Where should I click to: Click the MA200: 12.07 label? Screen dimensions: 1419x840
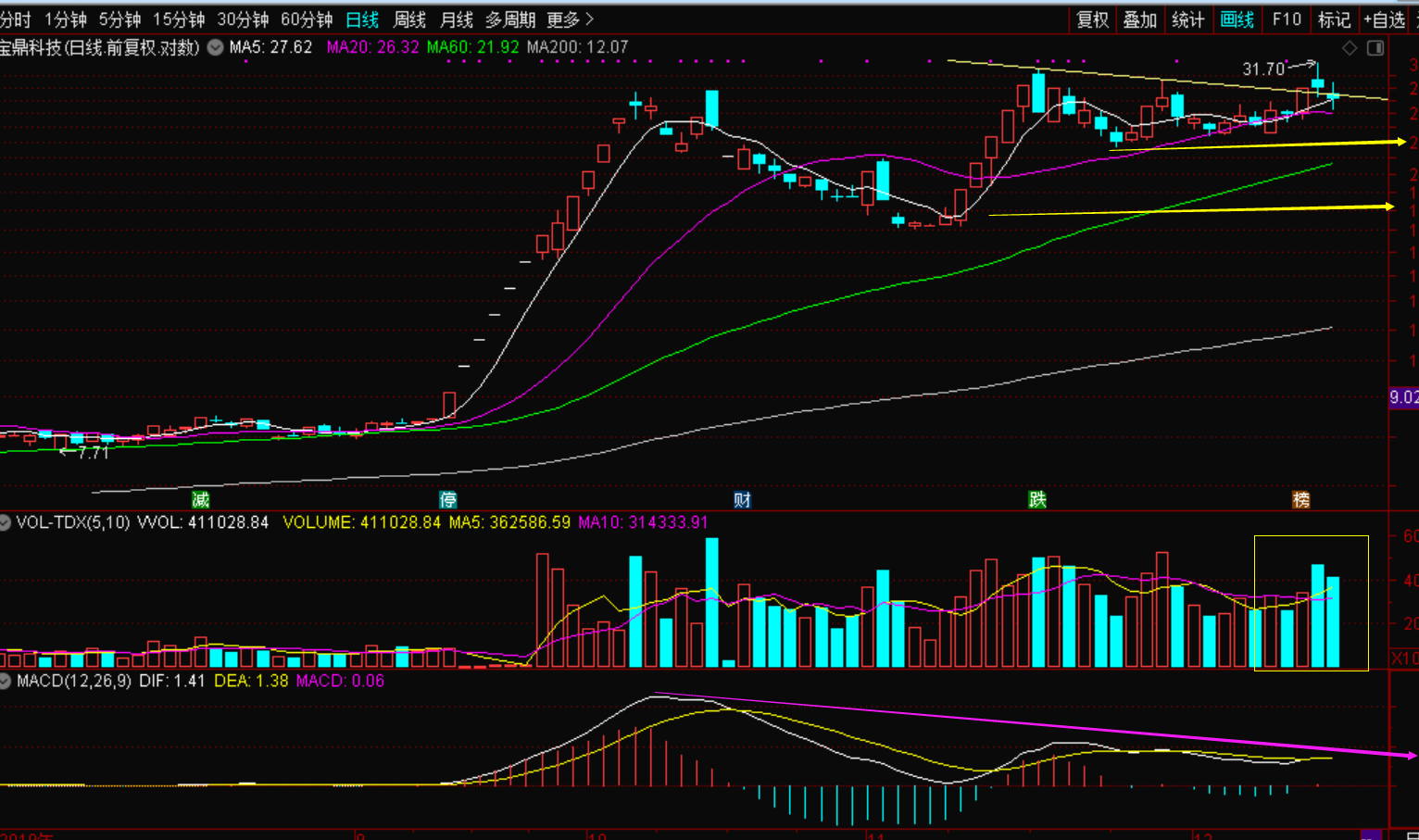click(x=578, y=47)
